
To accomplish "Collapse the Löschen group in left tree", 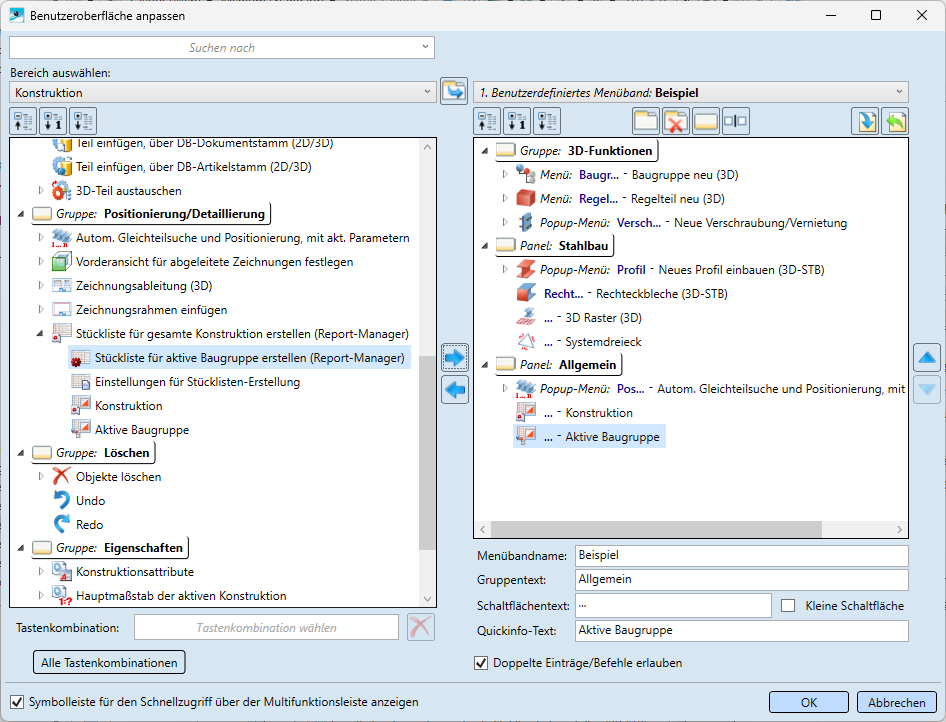I will pos(23,454).
